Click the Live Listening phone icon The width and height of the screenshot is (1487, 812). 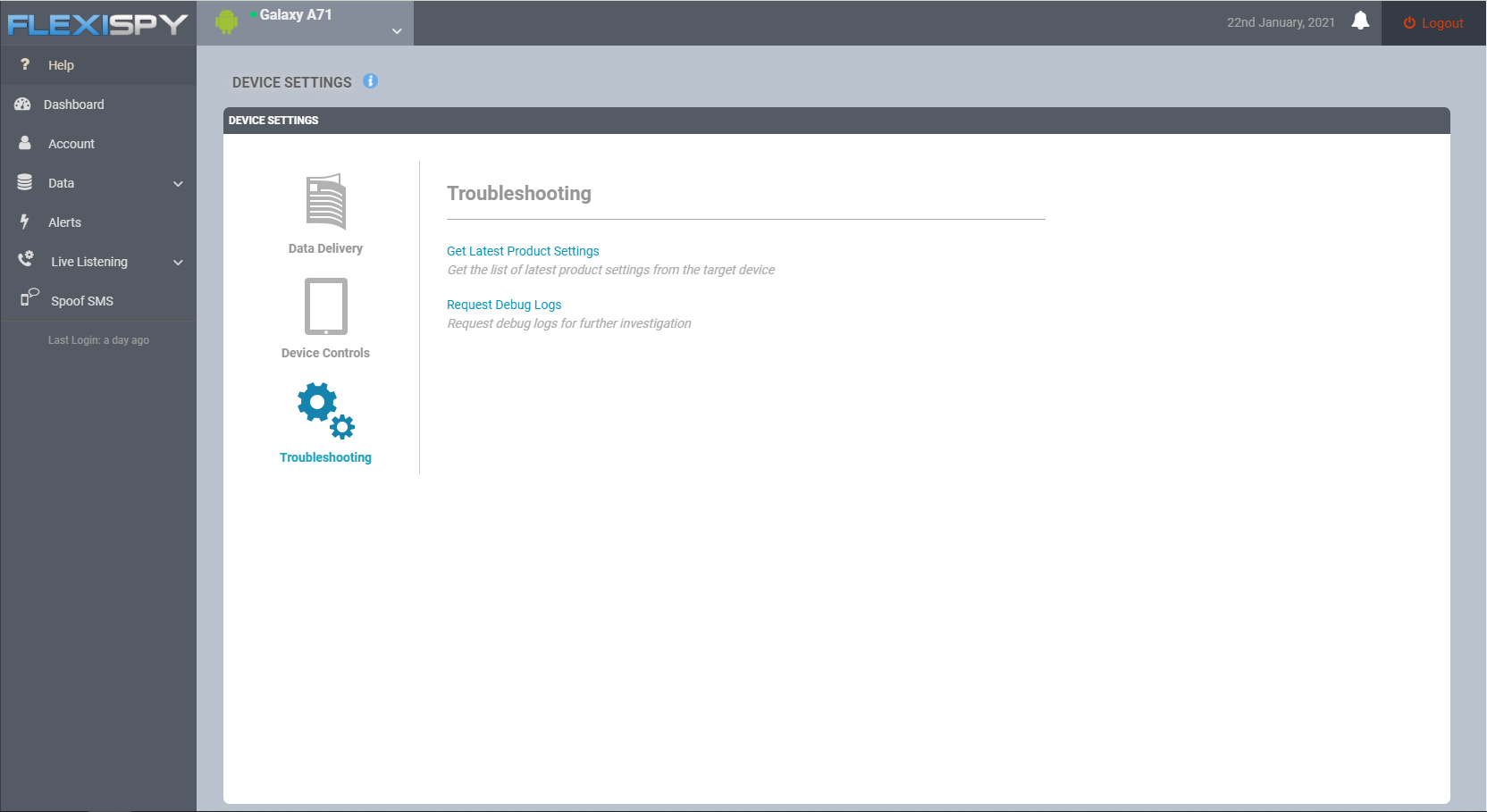[x=26, y=260]
